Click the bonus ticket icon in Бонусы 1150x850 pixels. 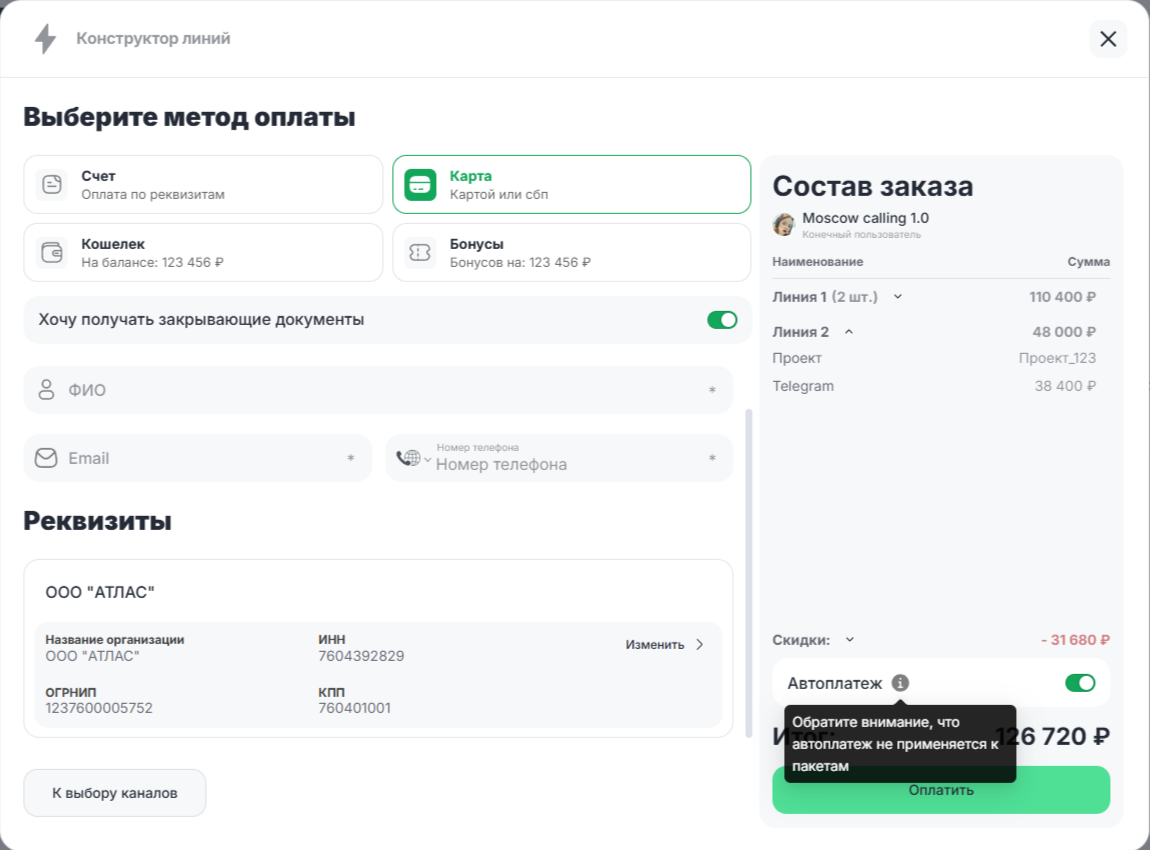click(420, 252)
